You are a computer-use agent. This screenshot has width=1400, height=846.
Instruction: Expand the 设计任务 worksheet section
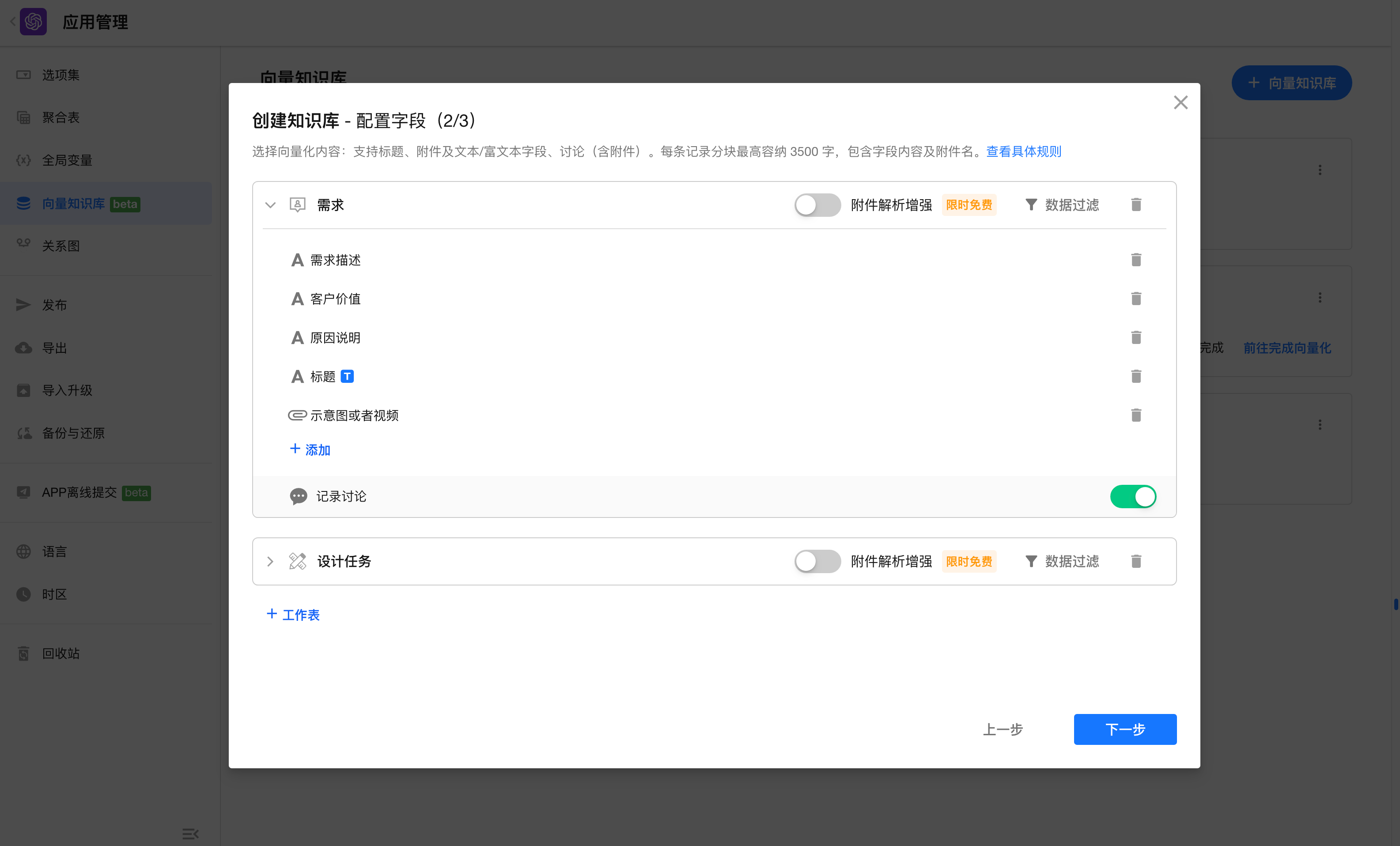pos(270,561)
